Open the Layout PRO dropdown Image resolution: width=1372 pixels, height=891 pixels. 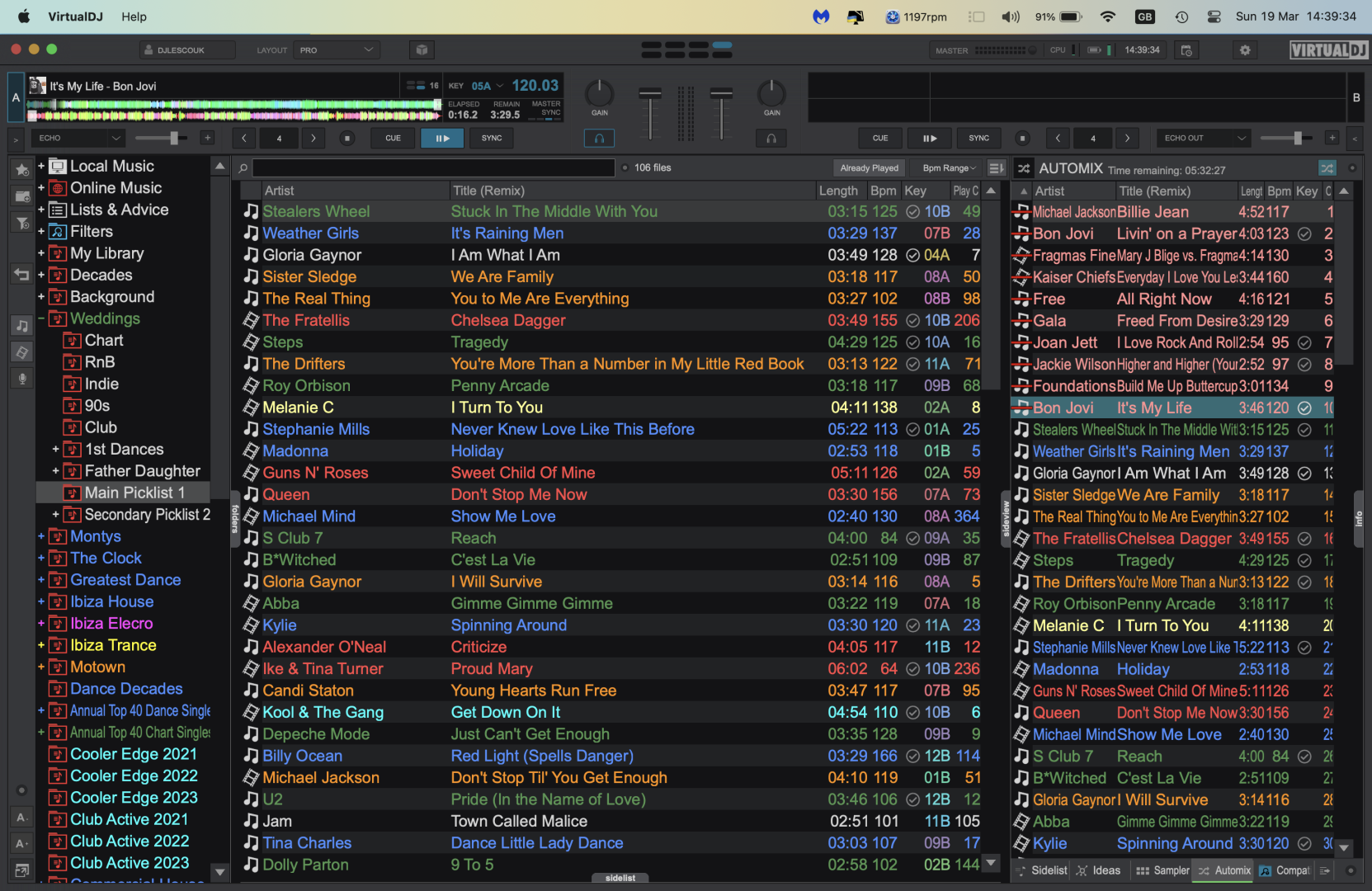pyautogui.click(x=337, y=50)
